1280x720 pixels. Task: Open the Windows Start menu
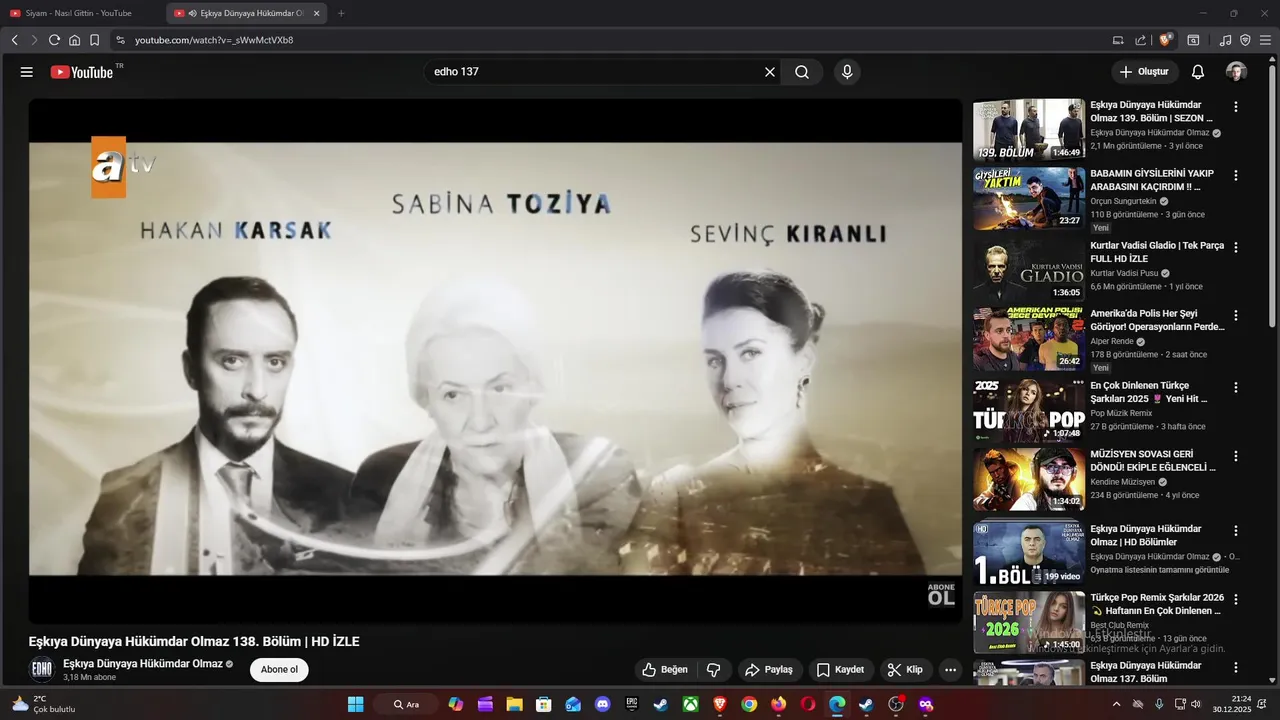point(355,704)
